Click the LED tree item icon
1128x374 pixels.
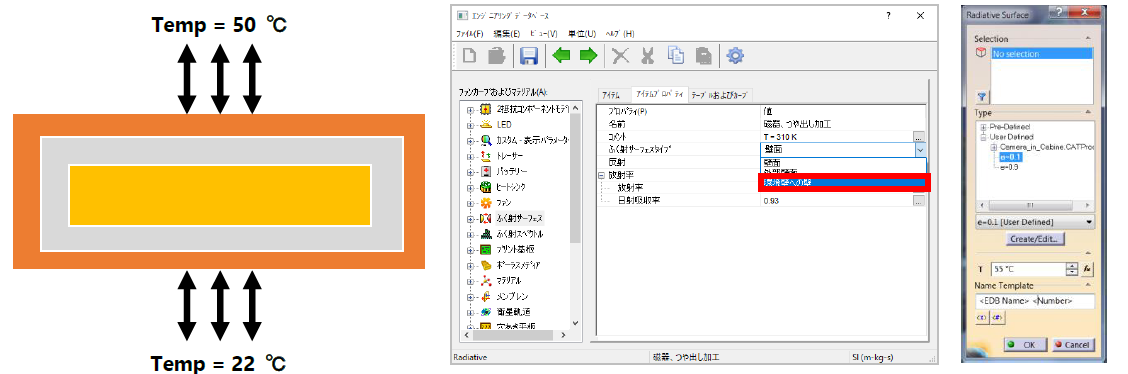coord(486,124)
